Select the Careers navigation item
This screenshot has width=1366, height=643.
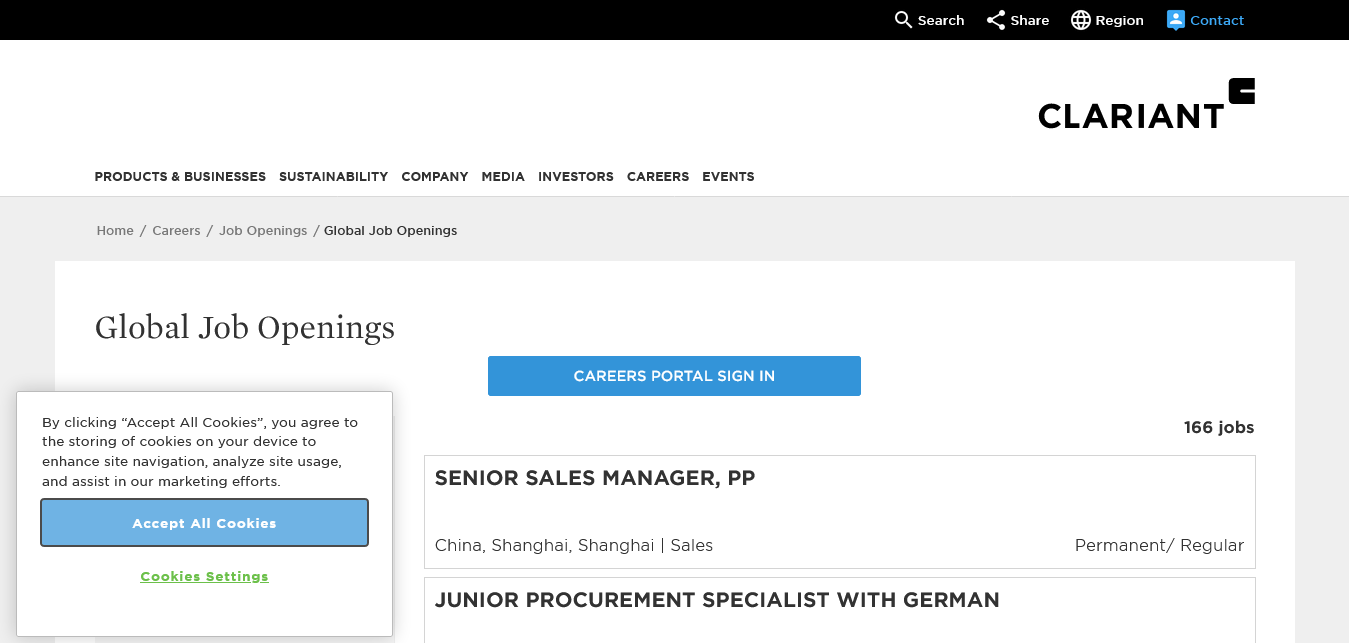[658, 177]
